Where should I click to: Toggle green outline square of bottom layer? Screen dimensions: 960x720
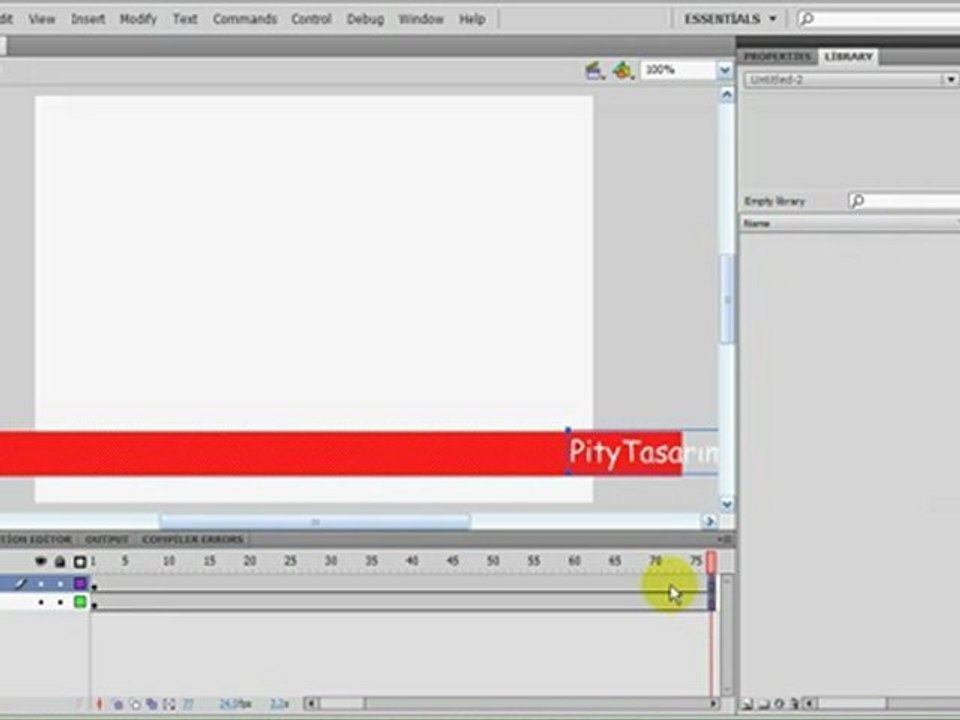coord(80,602)
